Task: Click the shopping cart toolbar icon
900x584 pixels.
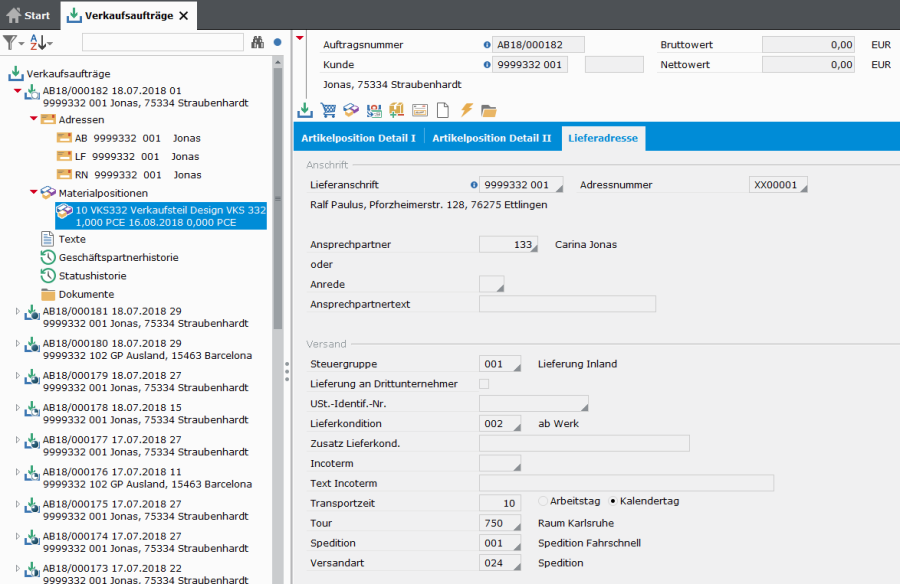Action: pyautogui.click(x=328, y=110)
